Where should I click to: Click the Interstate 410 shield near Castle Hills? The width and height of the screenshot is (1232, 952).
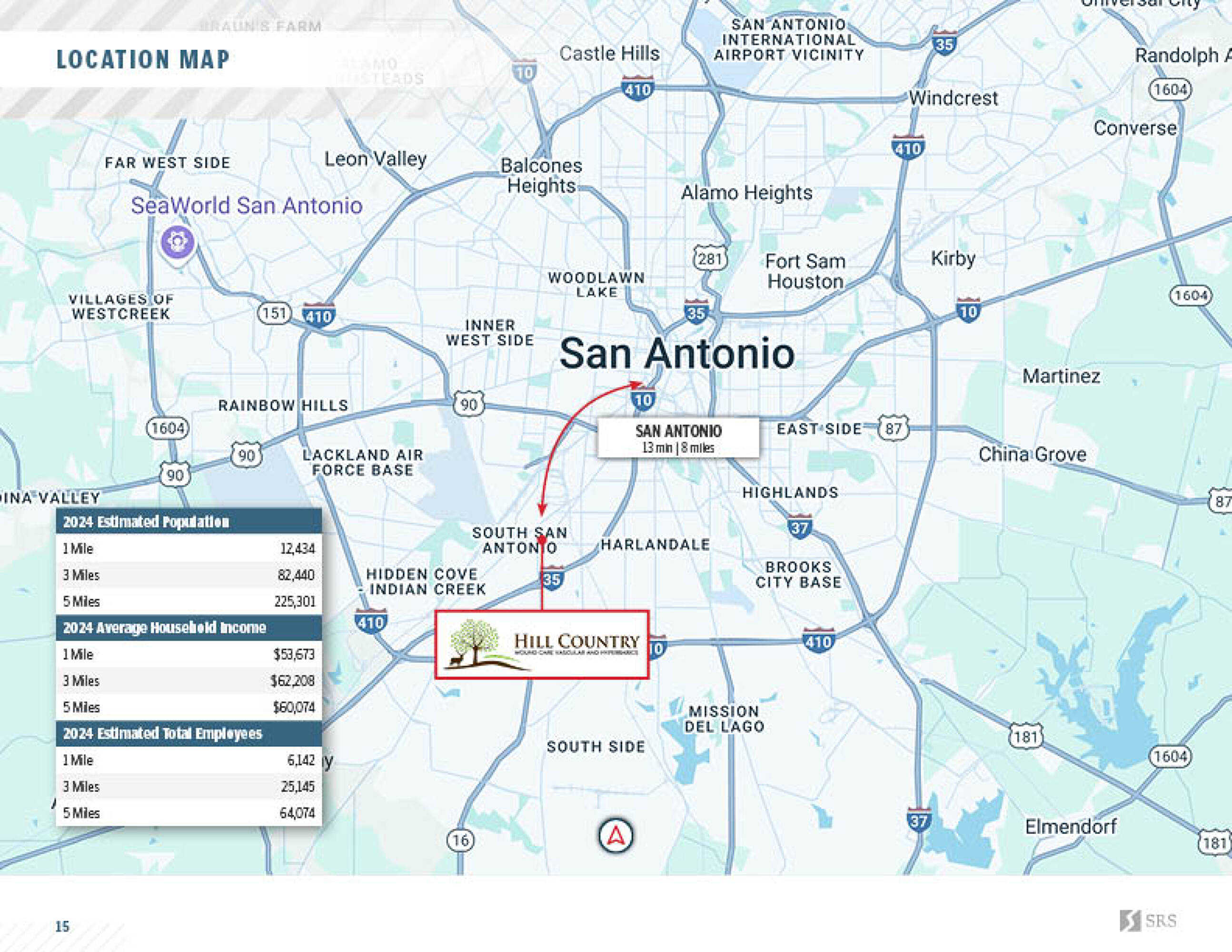coord(637,89)
